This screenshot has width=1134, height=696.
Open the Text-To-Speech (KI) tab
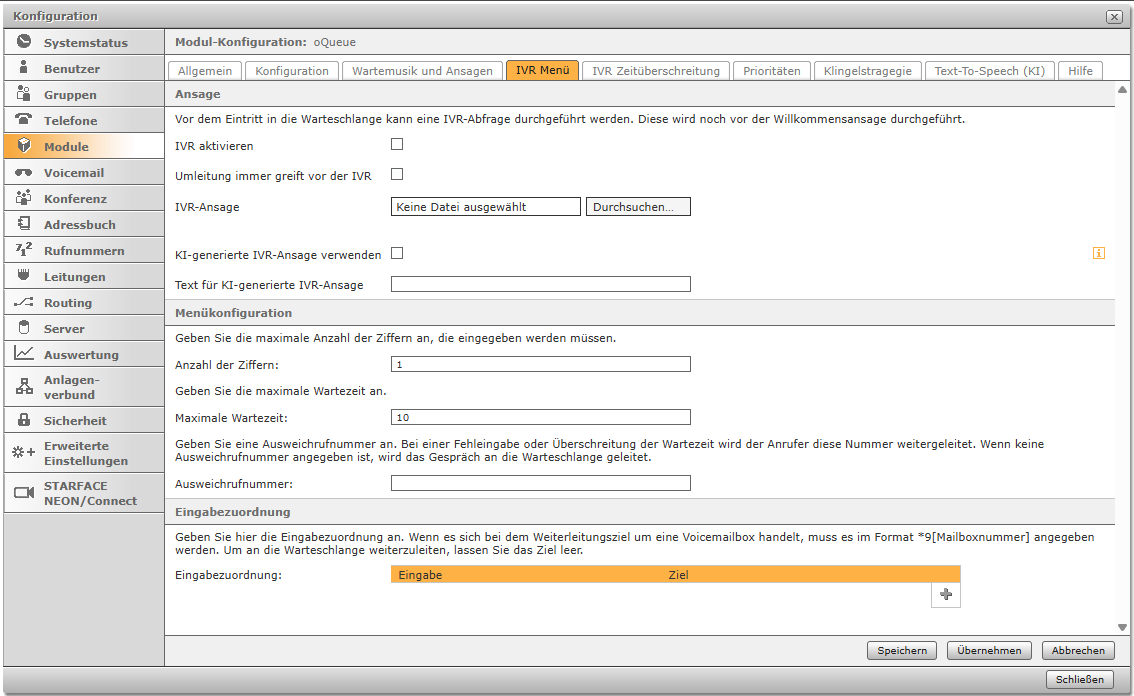pyautogui.click(x=988, y=71)
